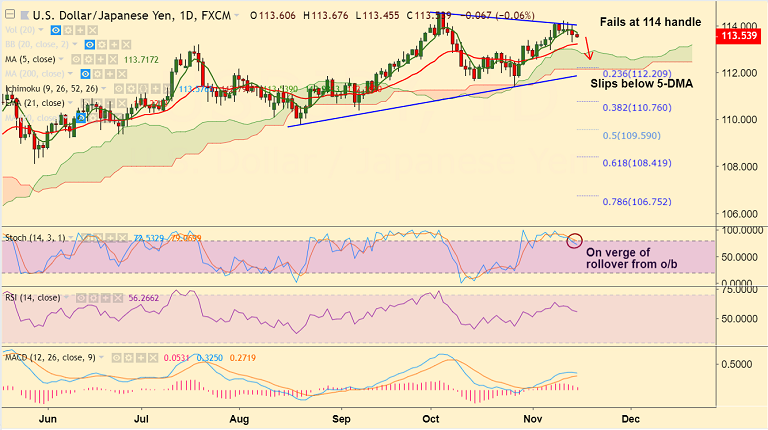Image resolution: width=768 pixels, height=430 pixels.
Task: Open settings gear for MA (5, close)
Action: tap(88, 59)
